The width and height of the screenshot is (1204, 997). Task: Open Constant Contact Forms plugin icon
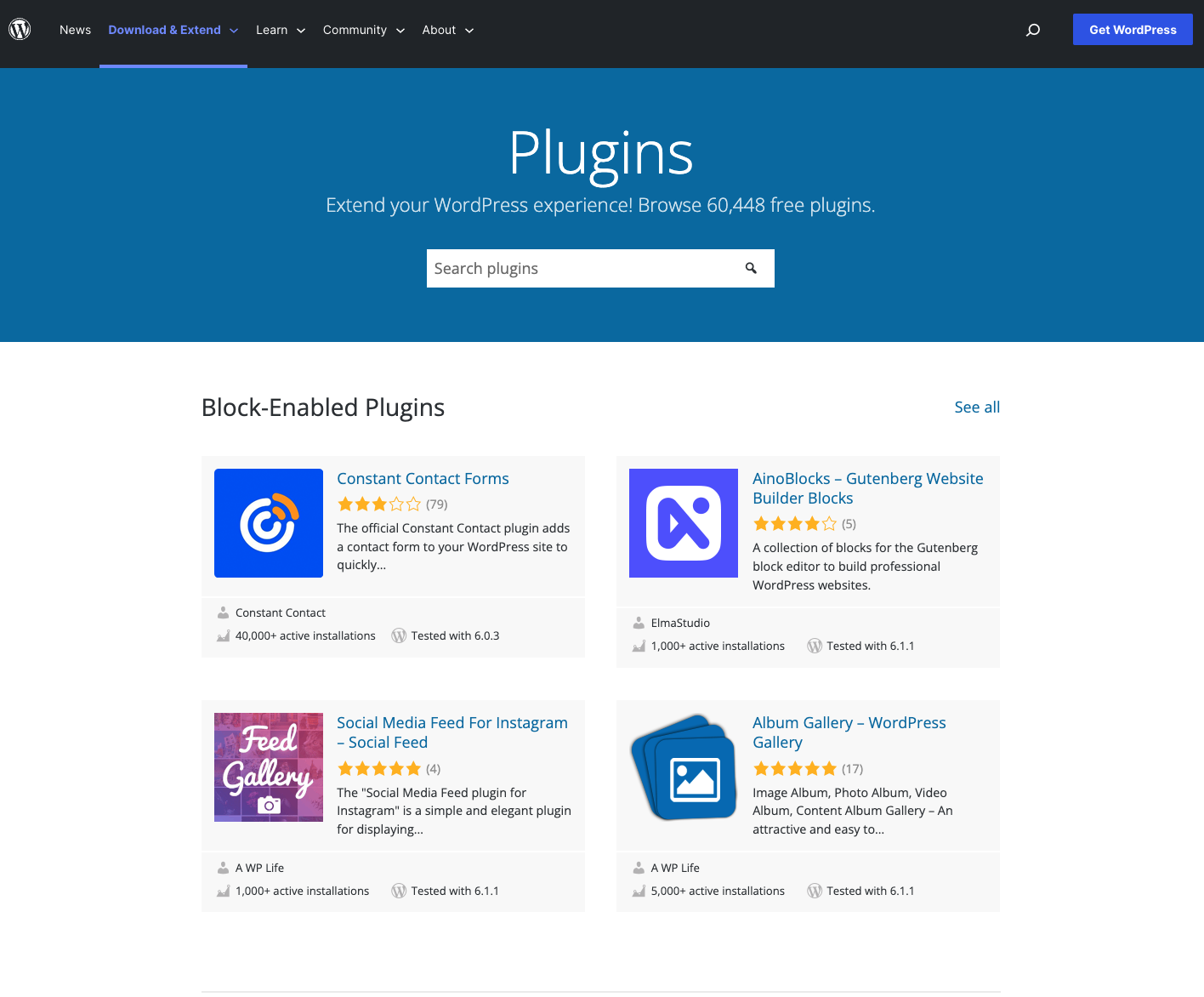pyautogui.click(x=269, y=523)
